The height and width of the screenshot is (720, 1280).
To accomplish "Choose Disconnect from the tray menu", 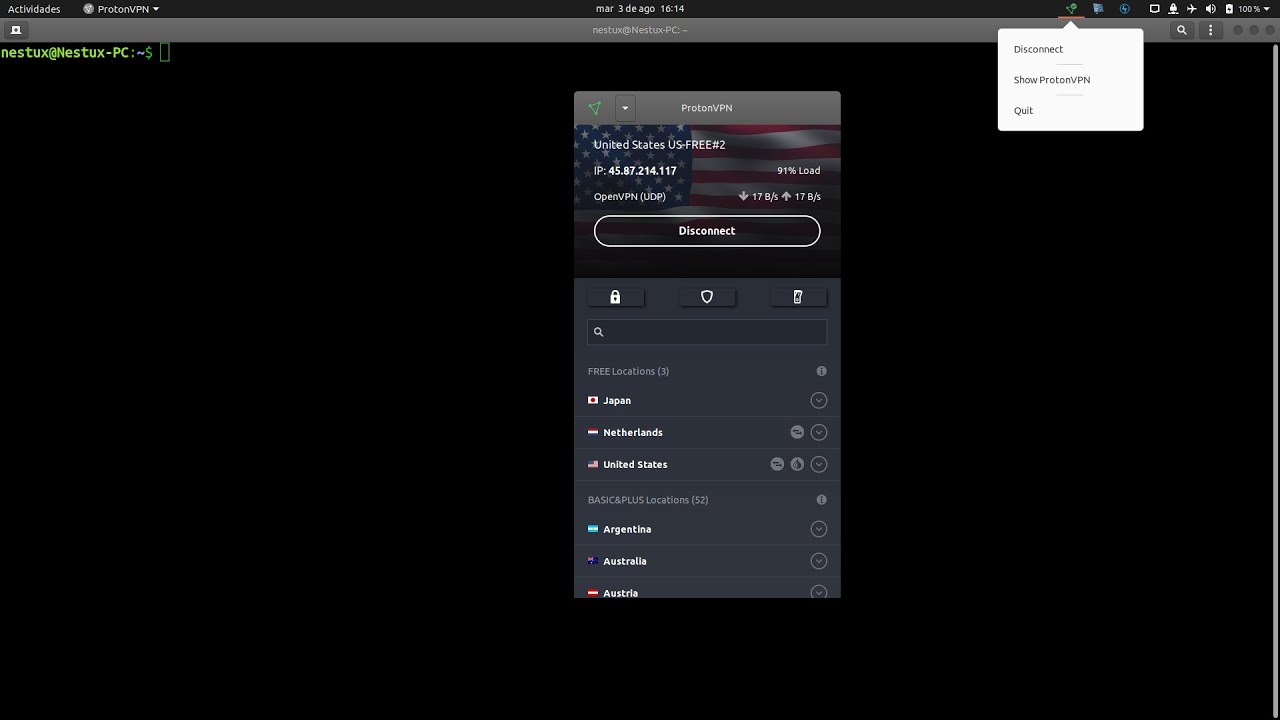I will (1038, 50).
